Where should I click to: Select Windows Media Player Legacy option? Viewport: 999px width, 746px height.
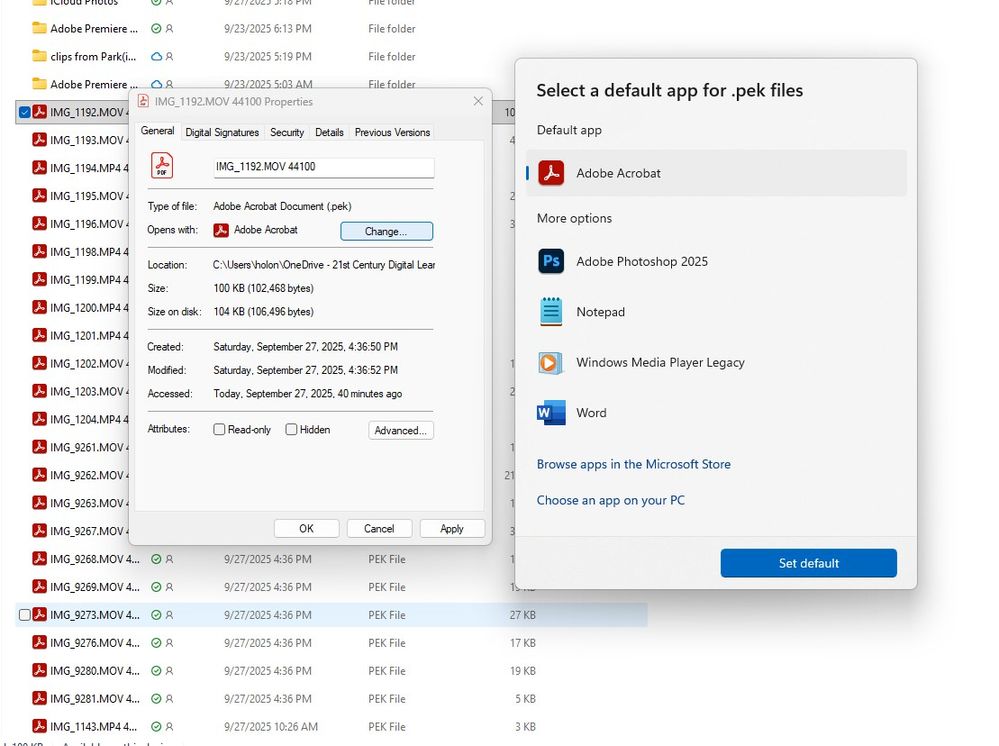[x=716, y=362]
